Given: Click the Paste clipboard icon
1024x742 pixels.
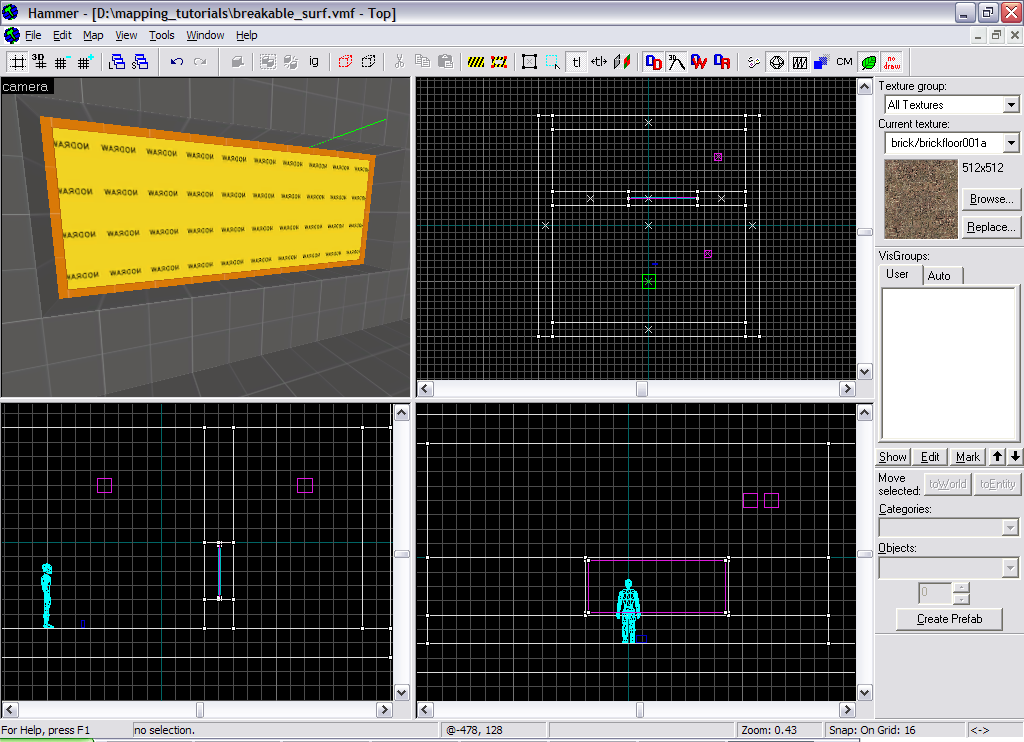Looking at the screenshot, I should click(x=445, y=62).
